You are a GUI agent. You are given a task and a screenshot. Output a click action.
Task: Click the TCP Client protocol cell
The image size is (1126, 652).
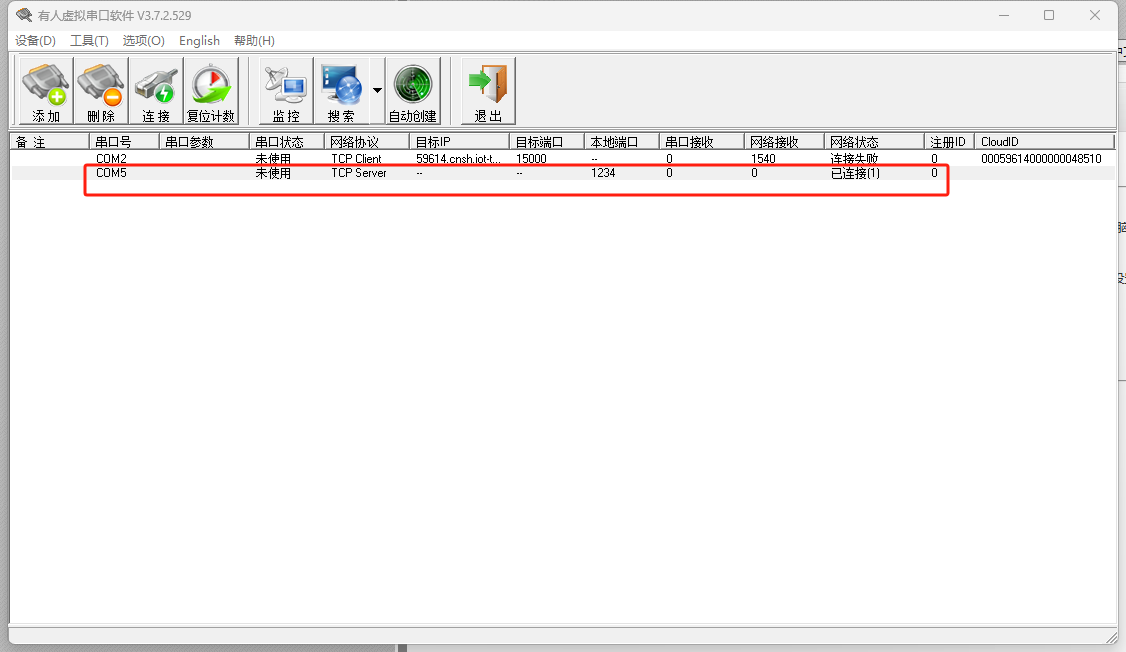[356, 159]
